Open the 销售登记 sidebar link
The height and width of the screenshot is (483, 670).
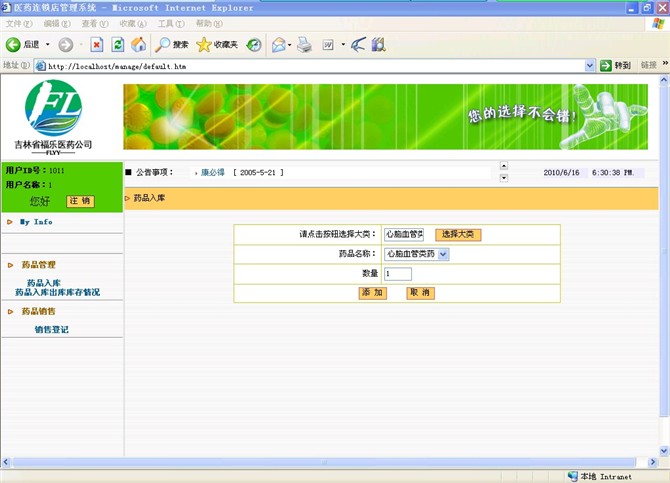pyautogui.click(x=51, y=329)
